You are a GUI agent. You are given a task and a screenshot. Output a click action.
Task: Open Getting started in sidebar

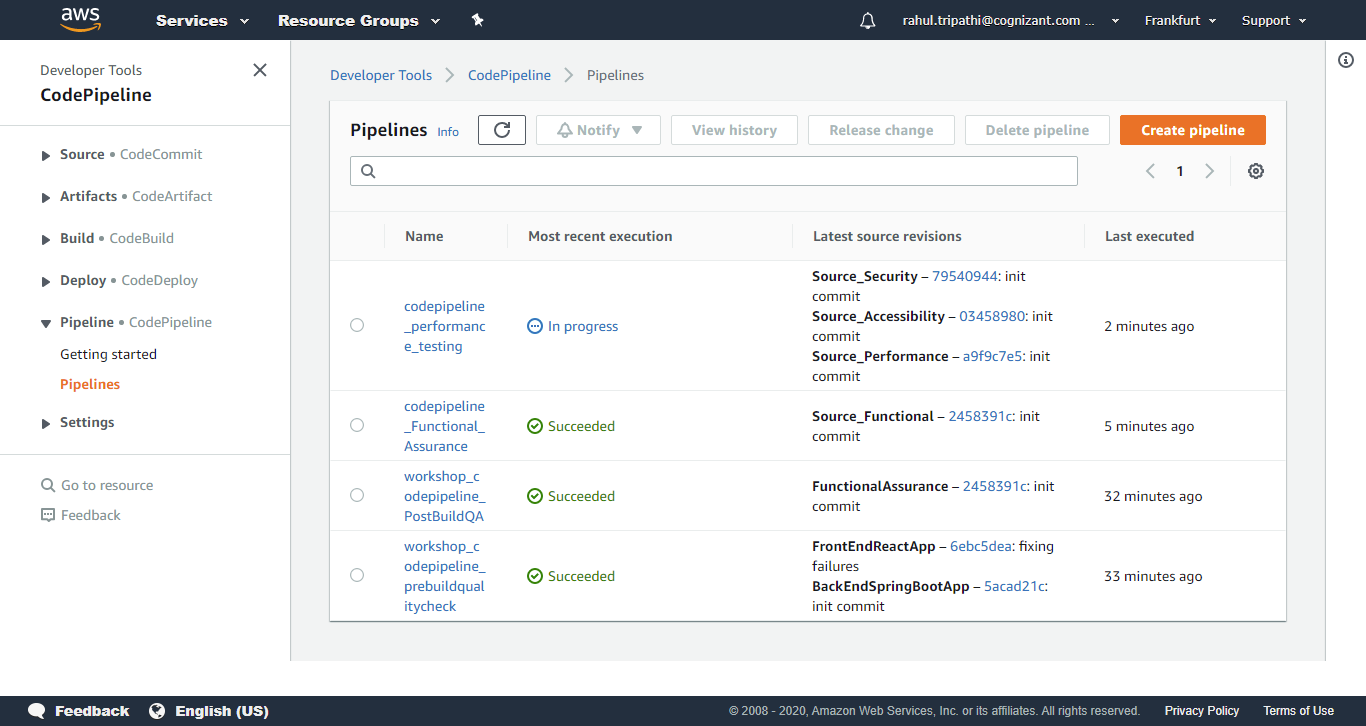pos(108,354)
